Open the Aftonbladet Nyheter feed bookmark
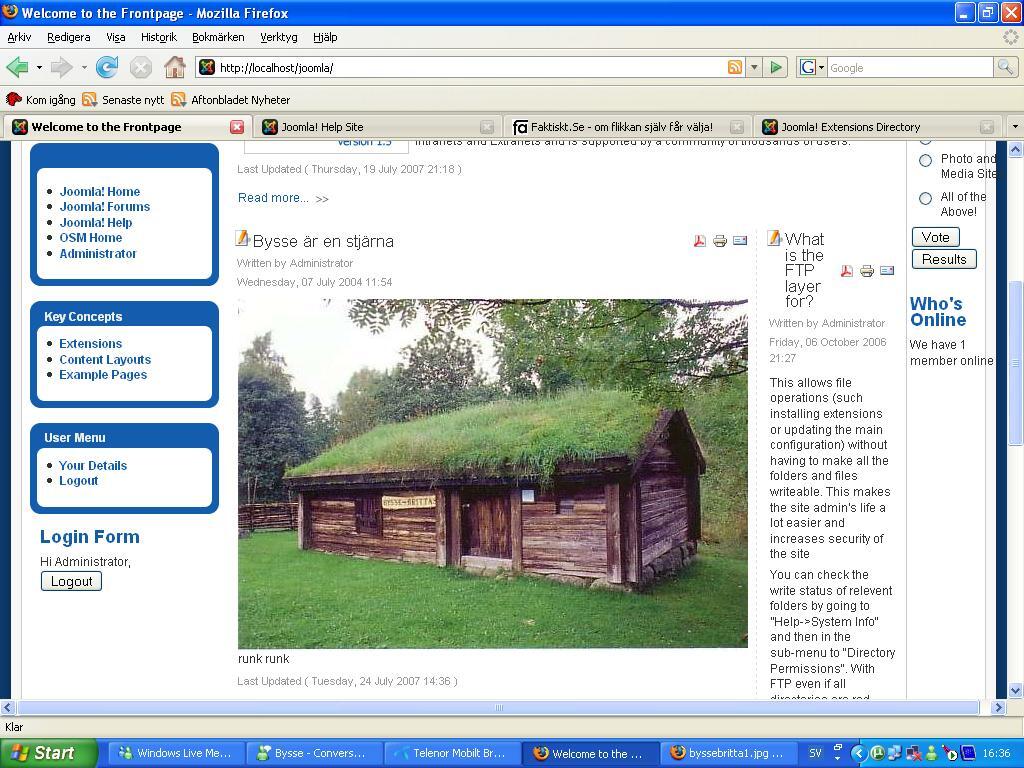The height and width of the screenshot is (768, 1024). [x=231, y=100]
